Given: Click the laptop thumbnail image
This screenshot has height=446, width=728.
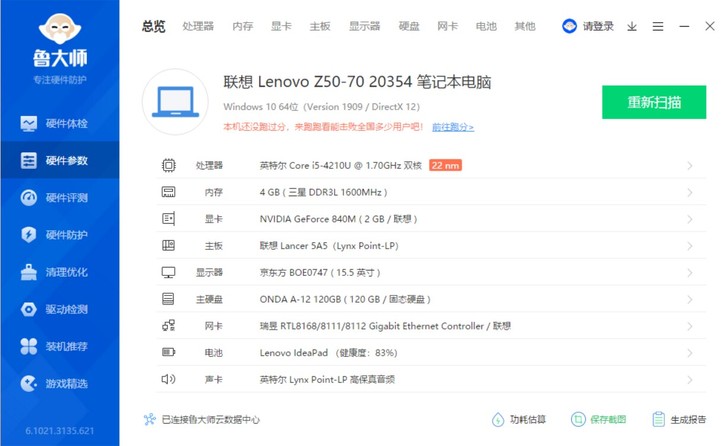Looking at the screenshot, I should pyautogui.click(x=175, y=102).
